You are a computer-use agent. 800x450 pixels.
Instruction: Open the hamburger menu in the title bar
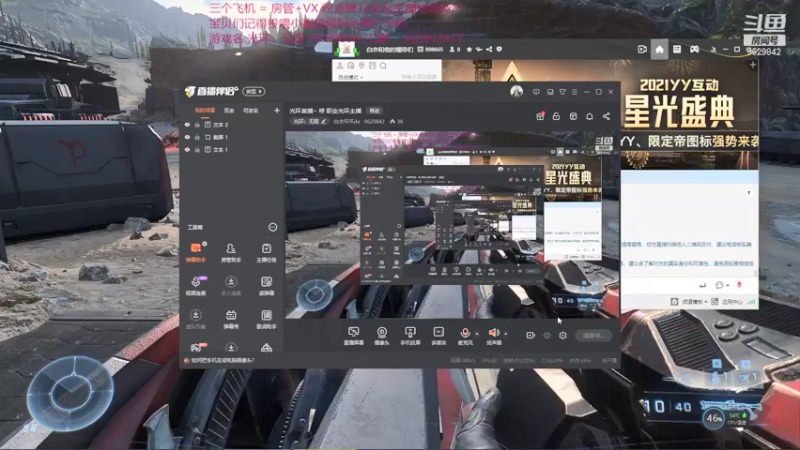tap(574, 92)
